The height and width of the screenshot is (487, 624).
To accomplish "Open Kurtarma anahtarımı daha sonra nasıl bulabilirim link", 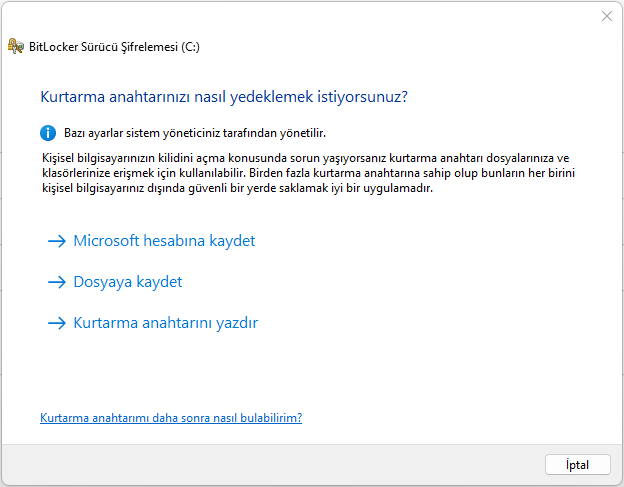I will click(171, 418).
